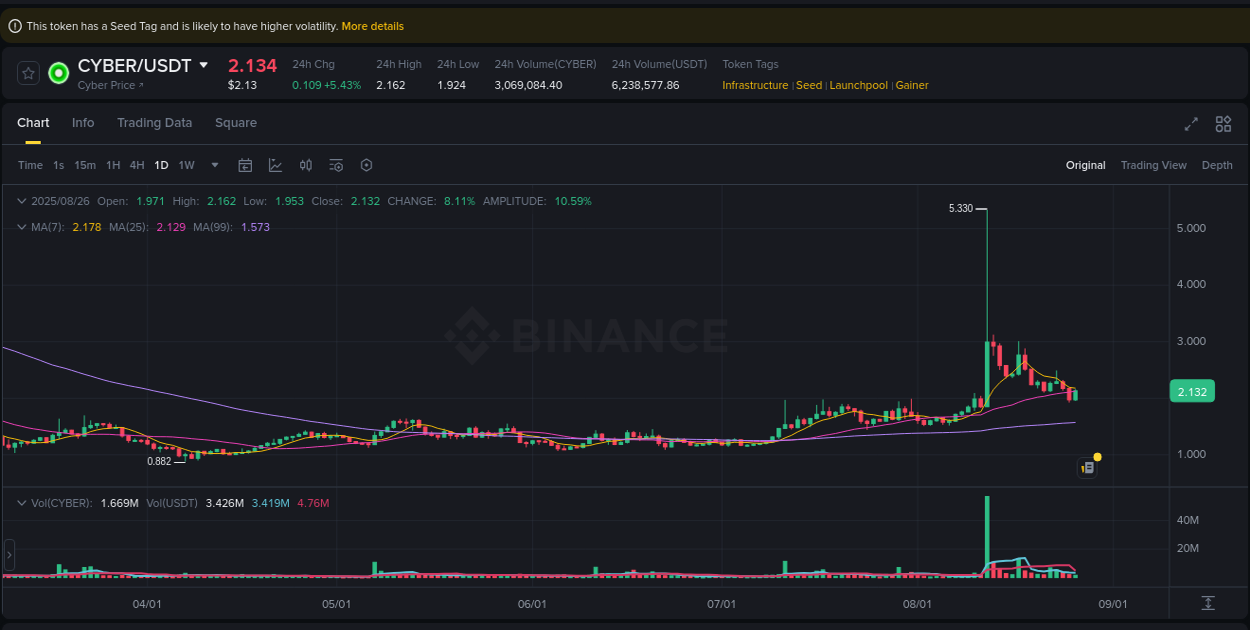Click the CYBER token logo
Image resolution: width=1250 pixels, height=630 pixels.
(x=58, y=73)
